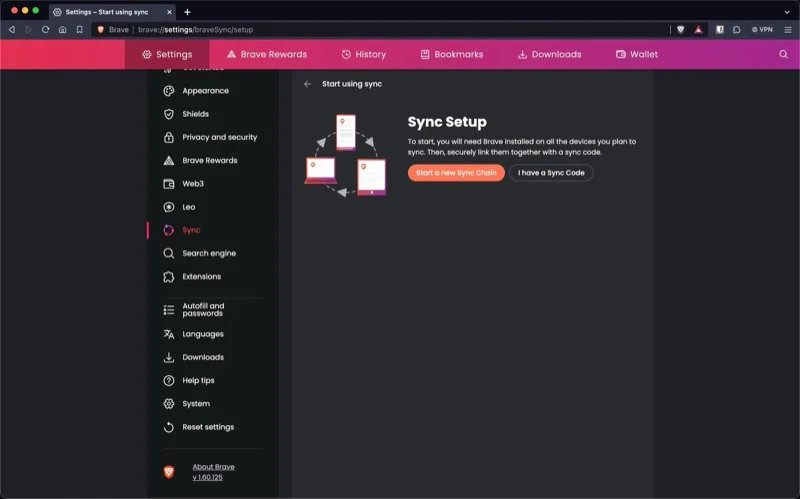Viewport: 800px width, 499px height.
Task: Open Shields settings label
Action: 195,114
